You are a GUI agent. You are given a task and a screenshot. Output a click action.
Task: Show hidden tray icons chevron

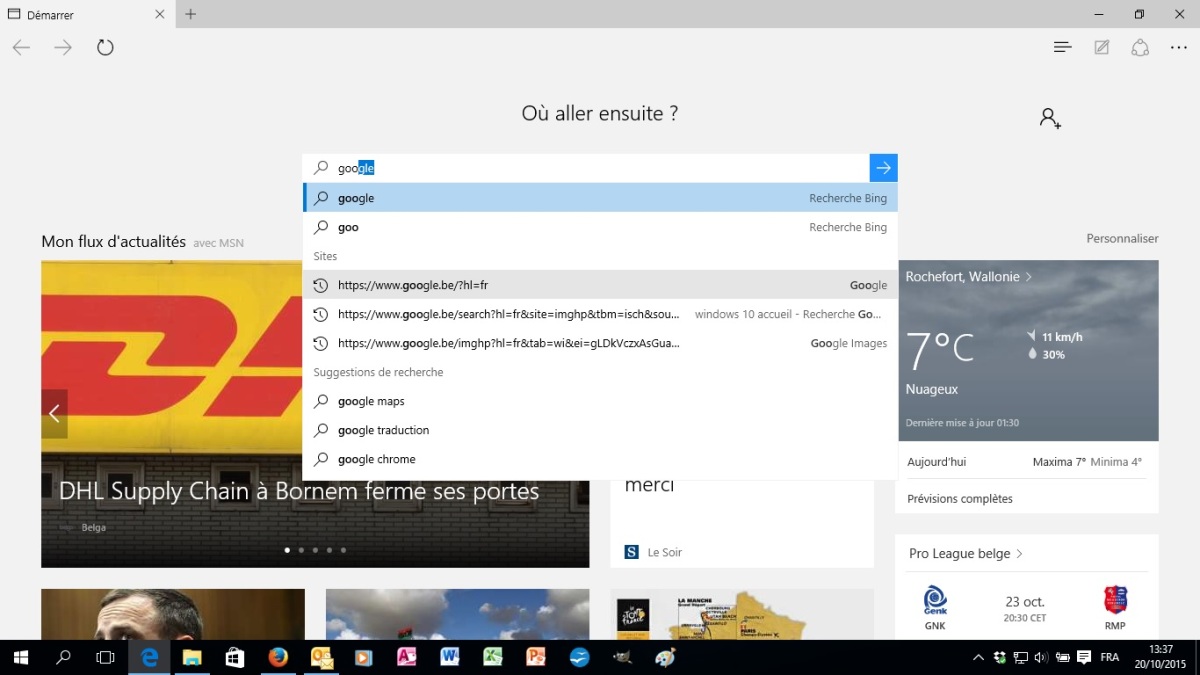(978, 657)
